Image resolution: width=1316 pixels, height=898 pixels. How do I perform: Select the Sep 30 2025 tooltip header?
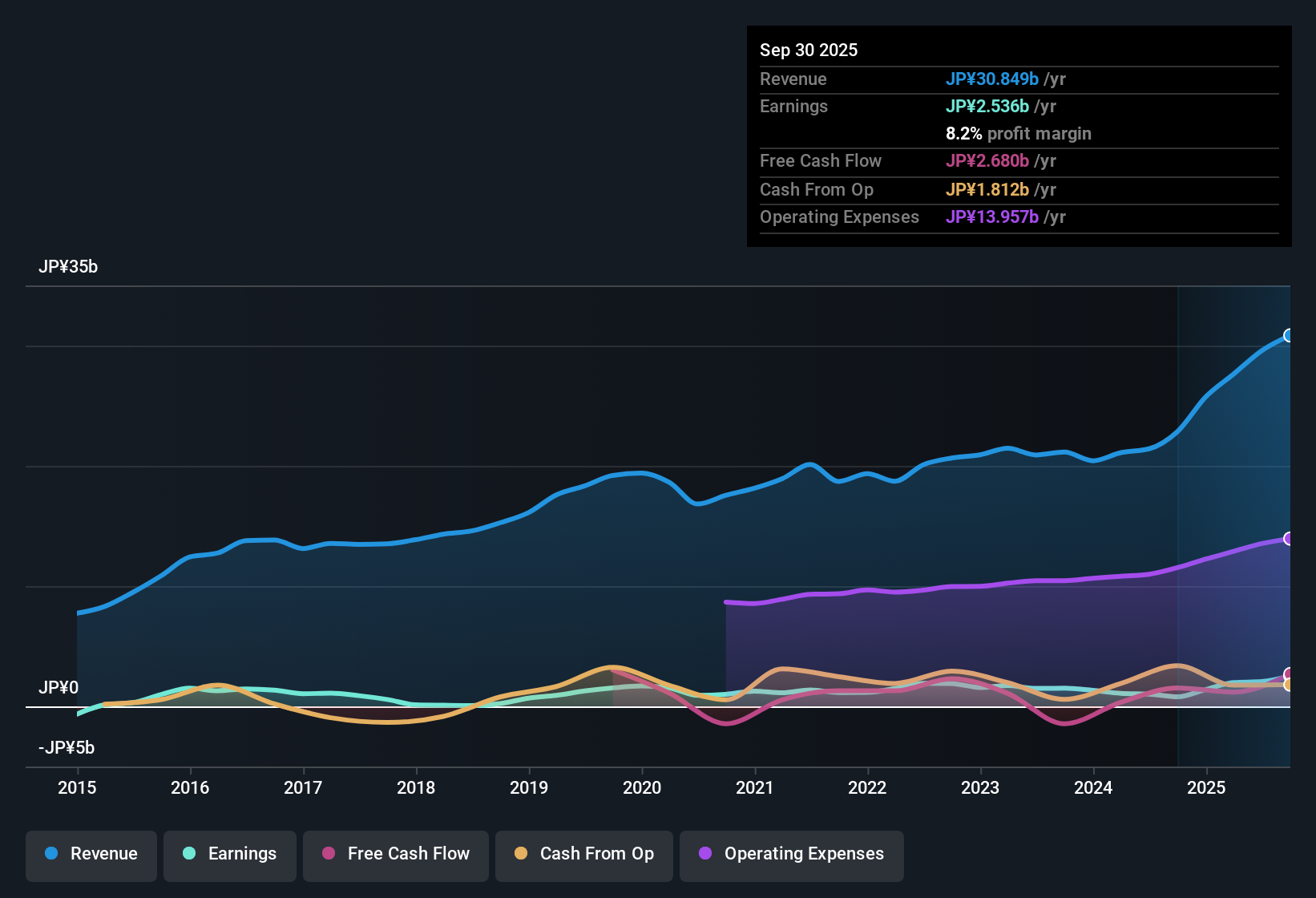point(809,50)
